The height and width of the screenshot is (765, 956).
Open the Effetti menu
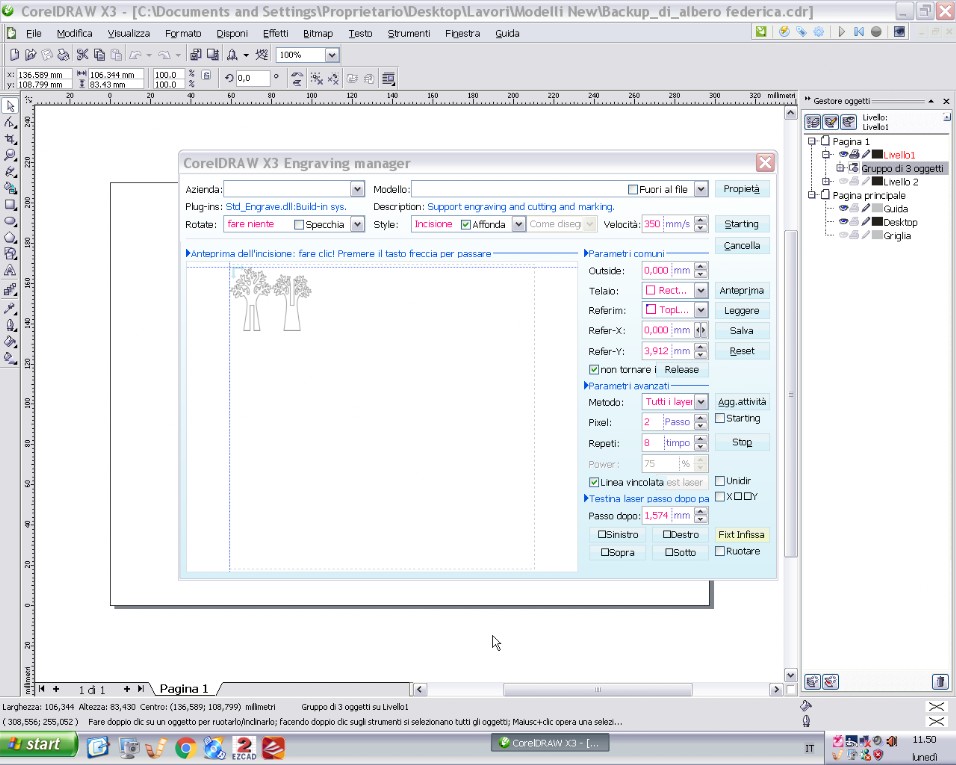pos(276,34)
